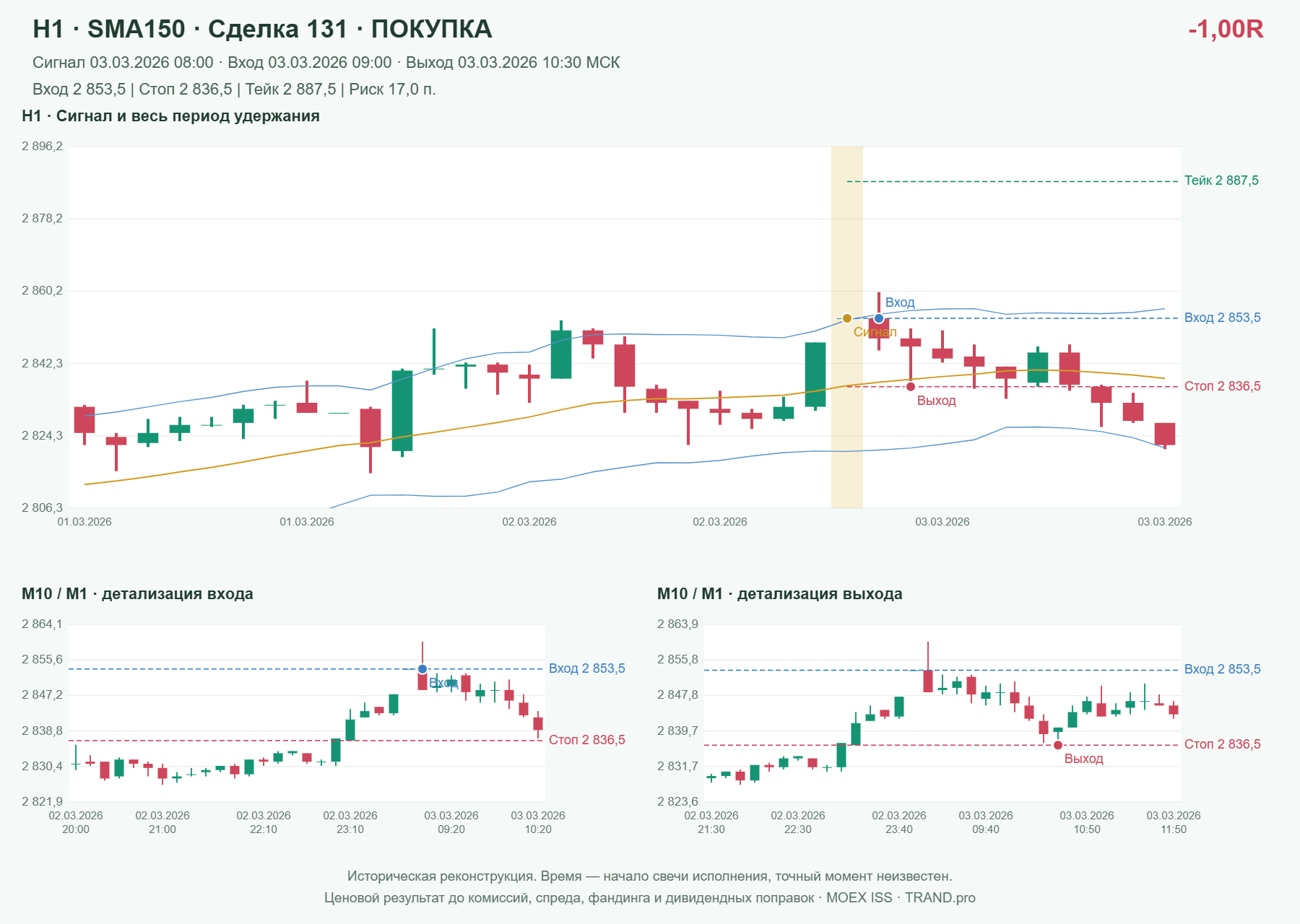
Task: Click the orange Сигнал marker dot on the H1 chart
Action: pos(847,318)
